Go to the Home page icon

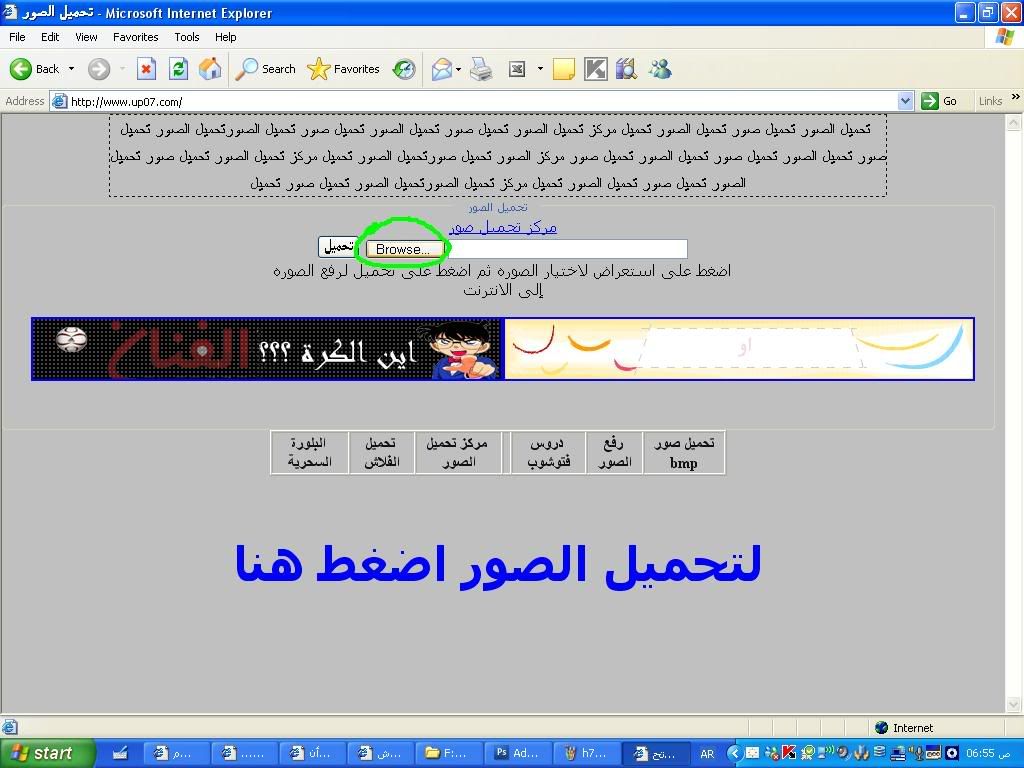coord(210,69)
